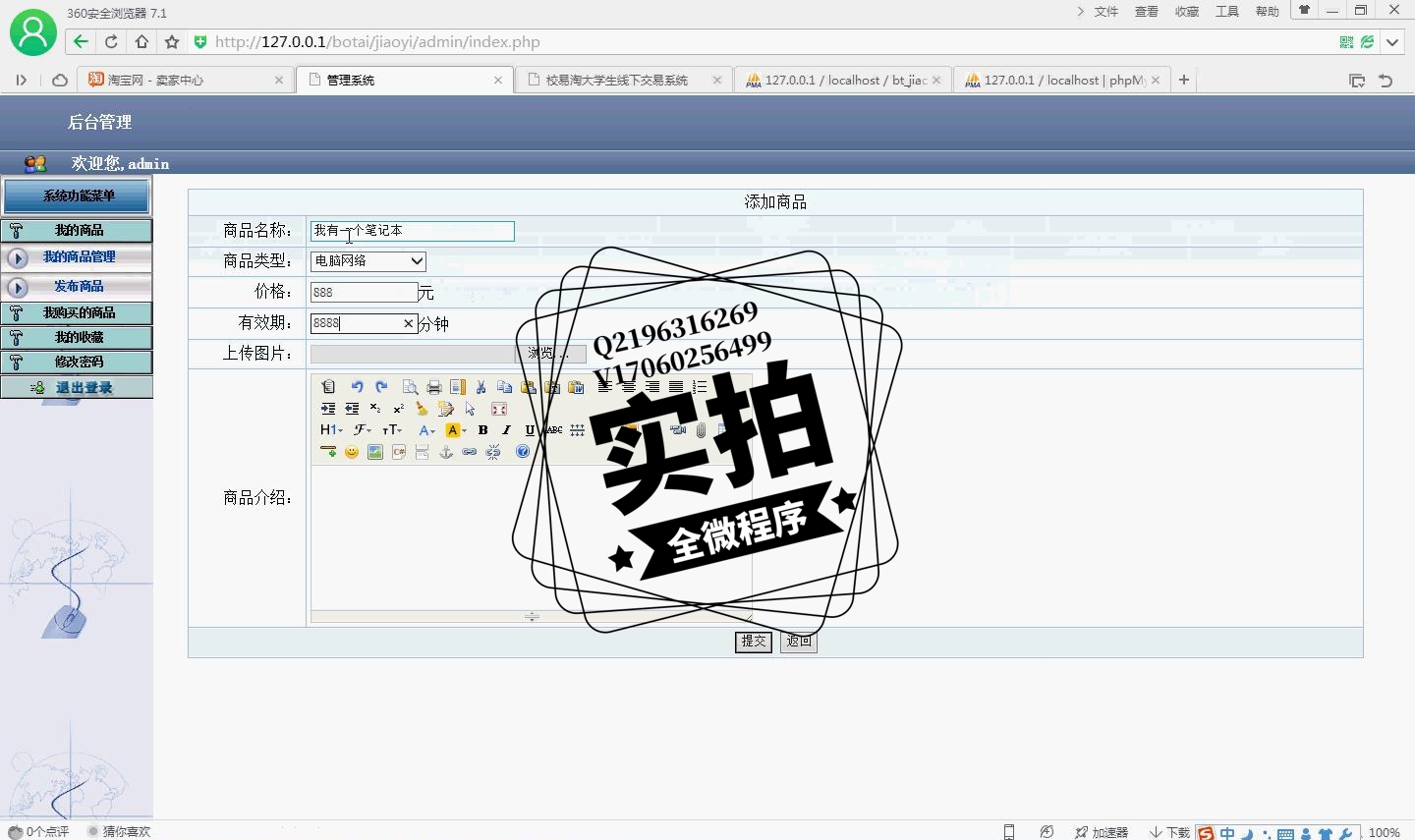
Task: Copy selection using editor copy icon
Action: (x=505, y=387)
